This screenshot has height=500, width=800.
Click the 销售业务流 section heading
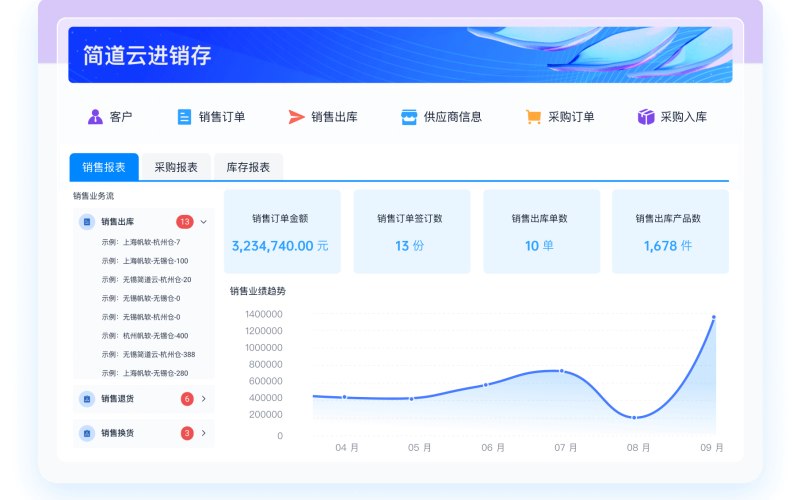[93, 196]
